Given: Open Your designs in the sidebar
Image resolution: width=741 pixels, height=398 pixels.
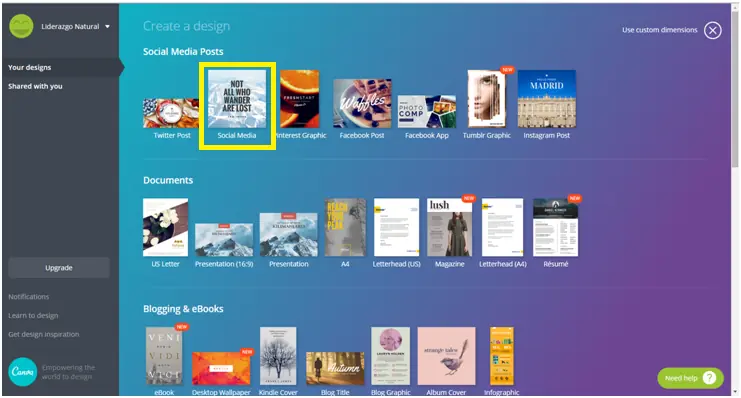Looking at the screenshot, I should tap(29, 67).
